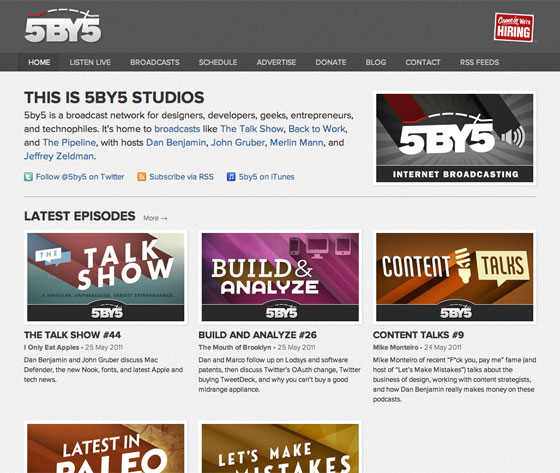The width and height of the screenshot is (560, 473).
Task: Click 'I Only Eat Apples' subtitle
Action: coord(51,347)
